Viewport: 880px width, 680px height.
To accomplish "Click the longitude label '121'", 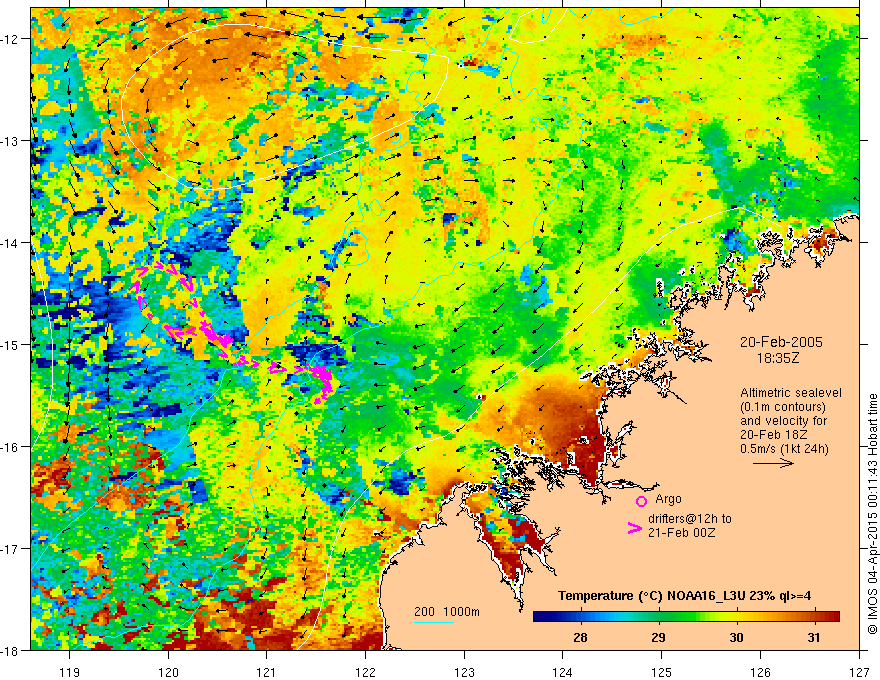I will click(x=267, y=672).
